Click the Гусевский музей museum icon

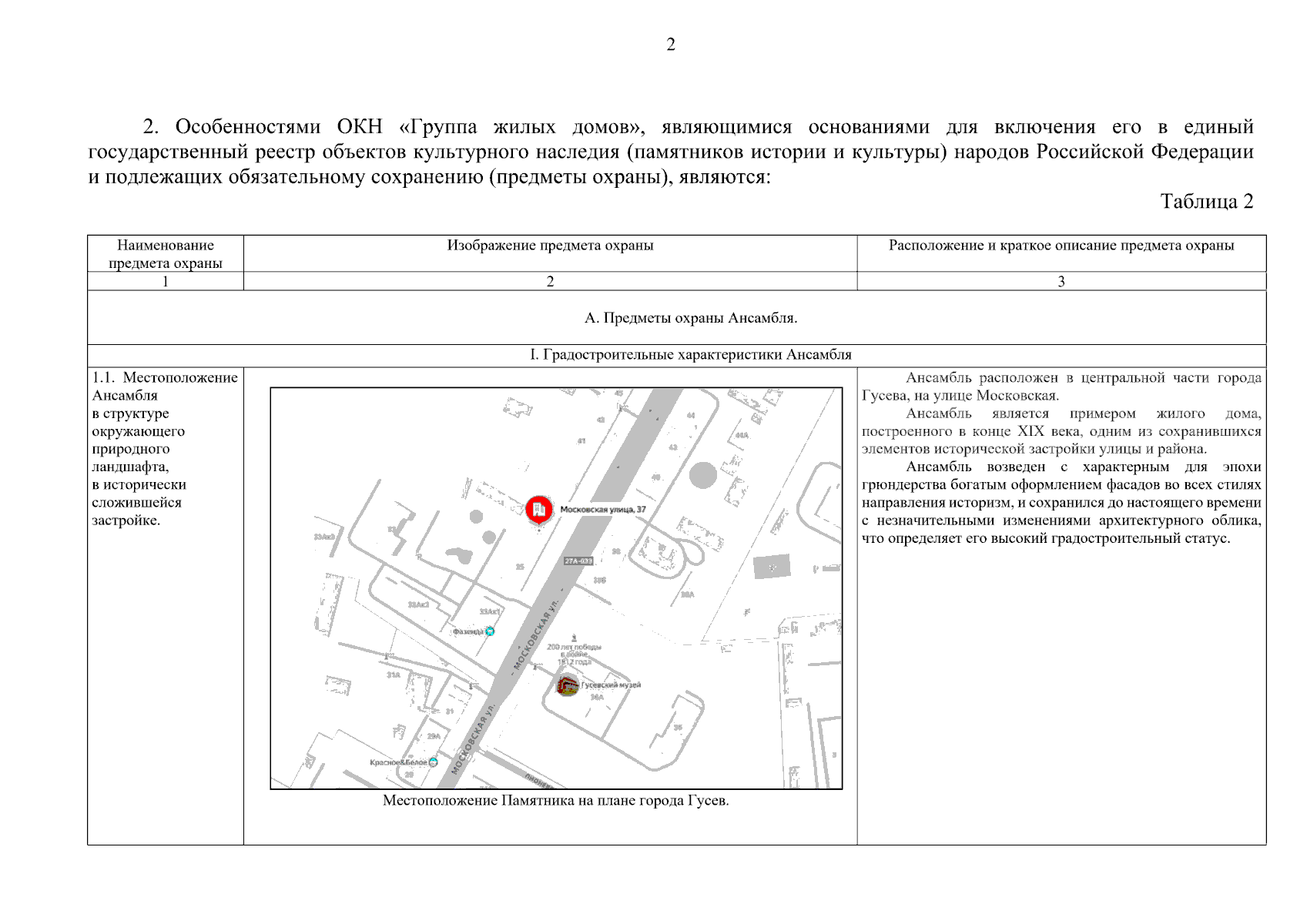(x=568, y=685)
